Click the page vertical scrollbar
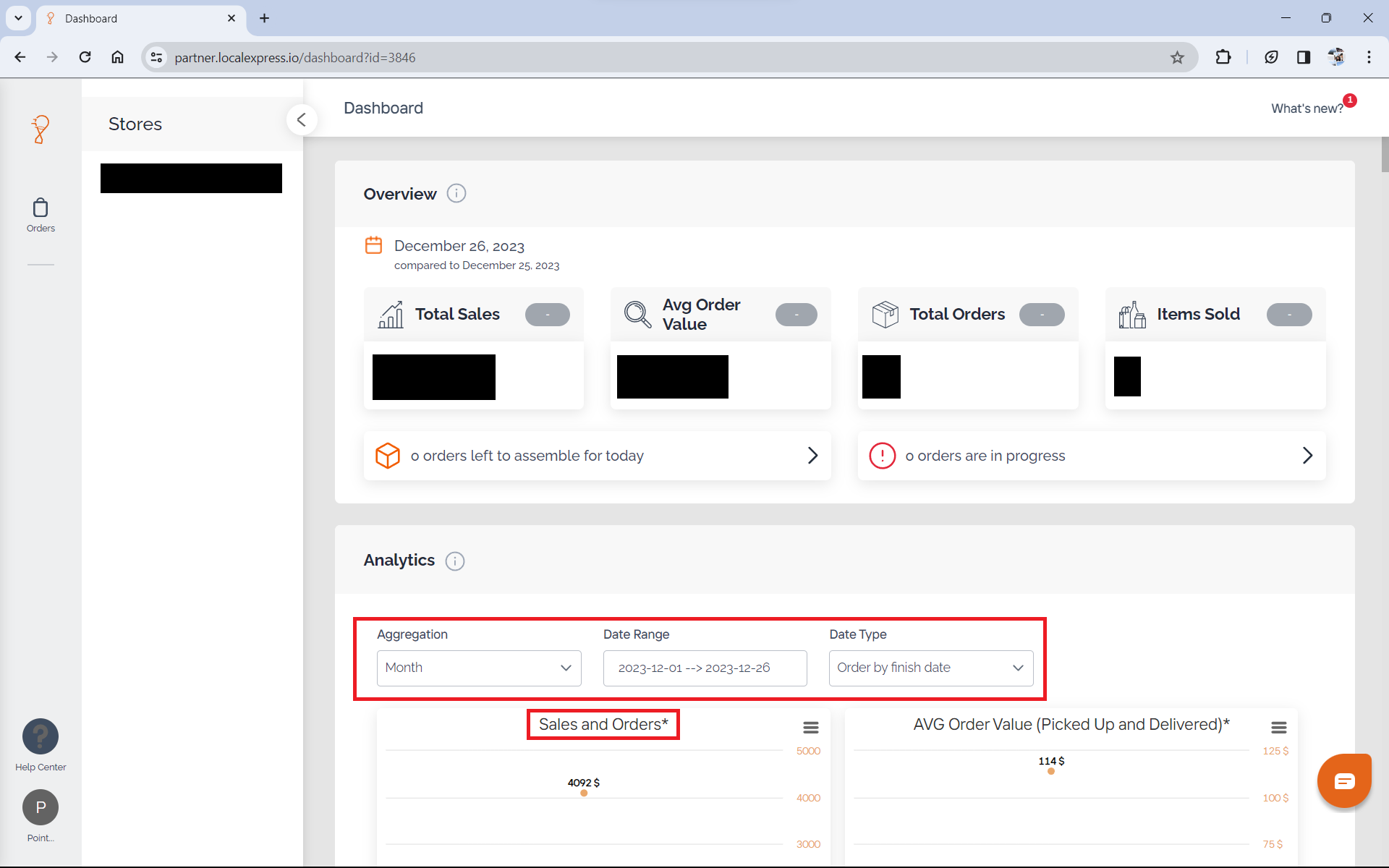This screenshot has height=868, width=1389. coord(1384,154)
